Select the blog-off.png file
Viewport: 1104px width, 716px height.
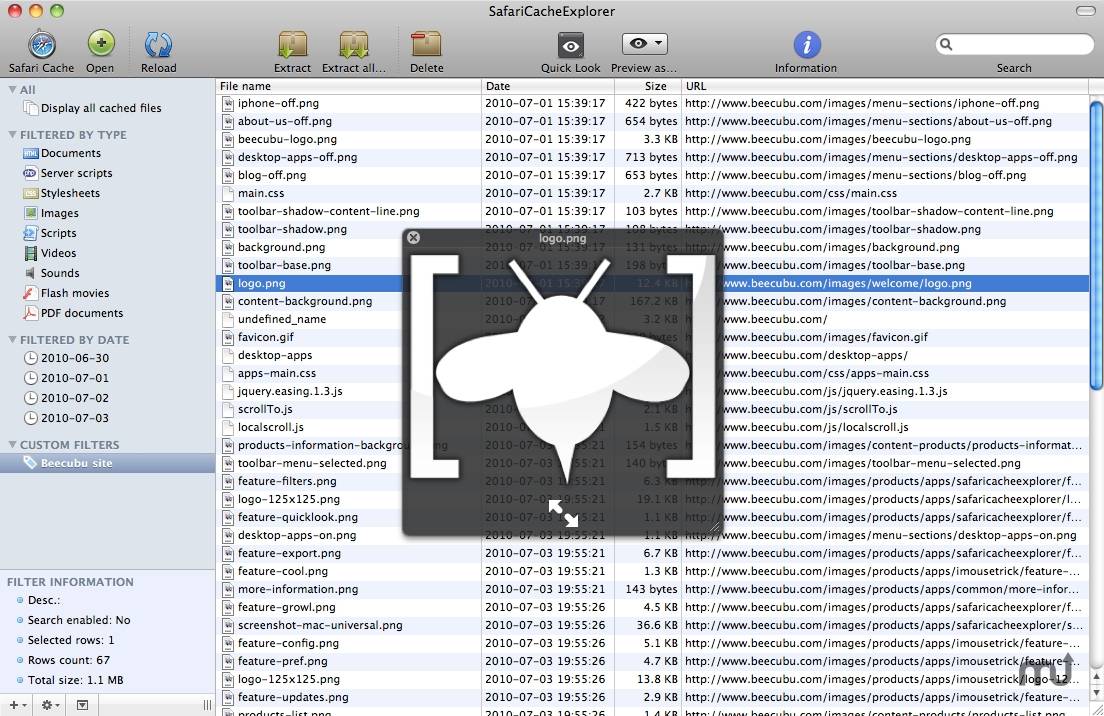272,175
